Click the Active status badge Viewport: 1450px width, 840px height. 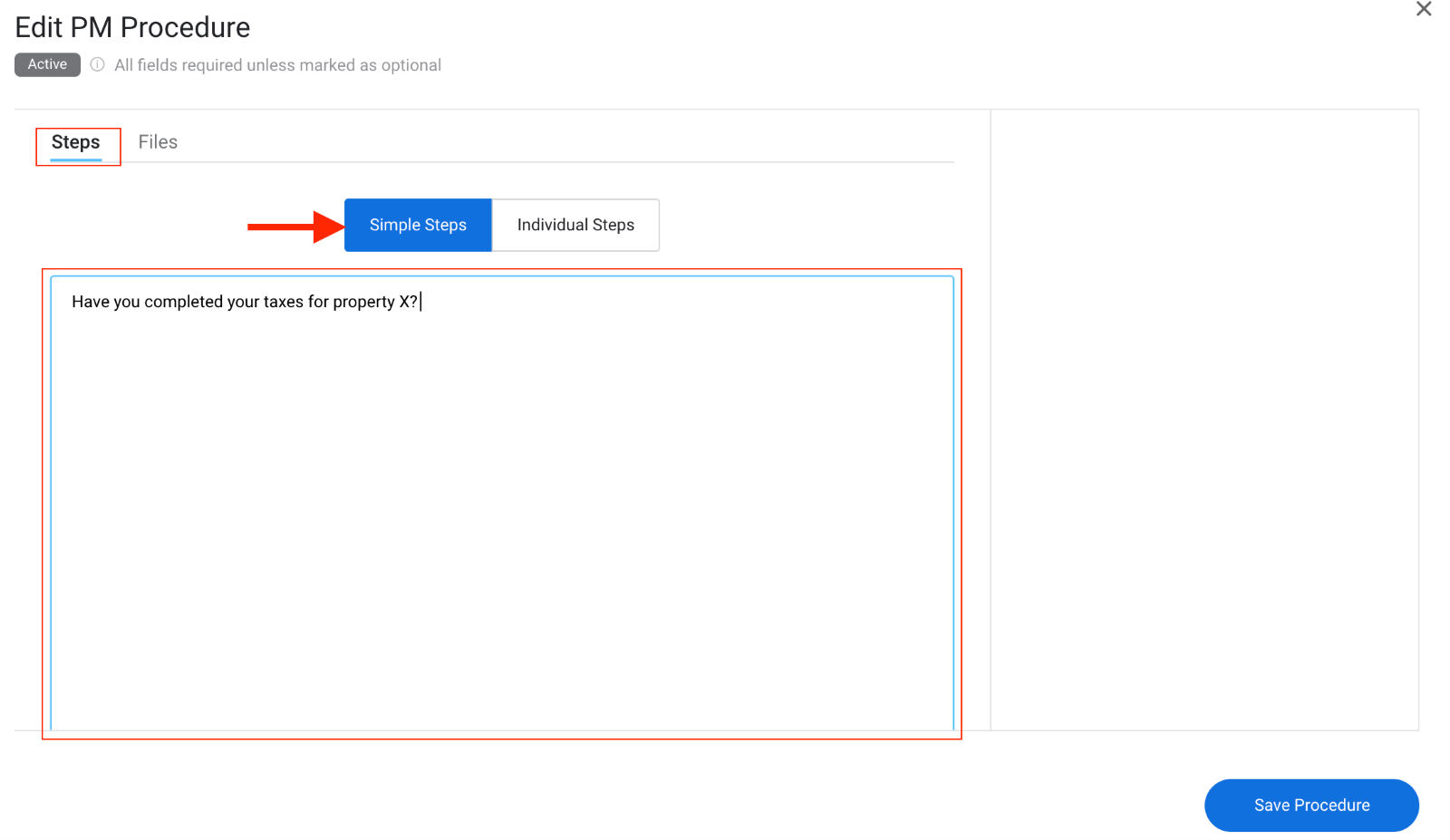pyautogui.click(x=47, y=64)
